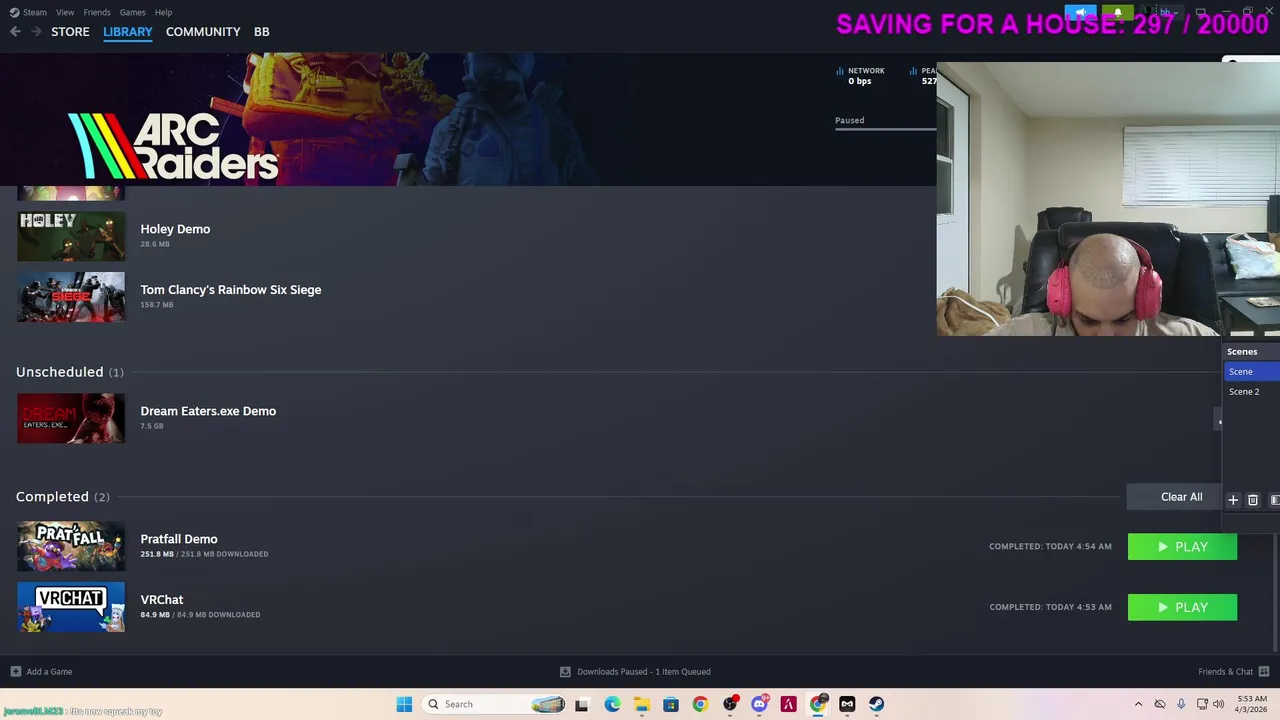The image size is (1280, 720).
Task: Click Pratfall Demo title text
Action: [179, 539]
